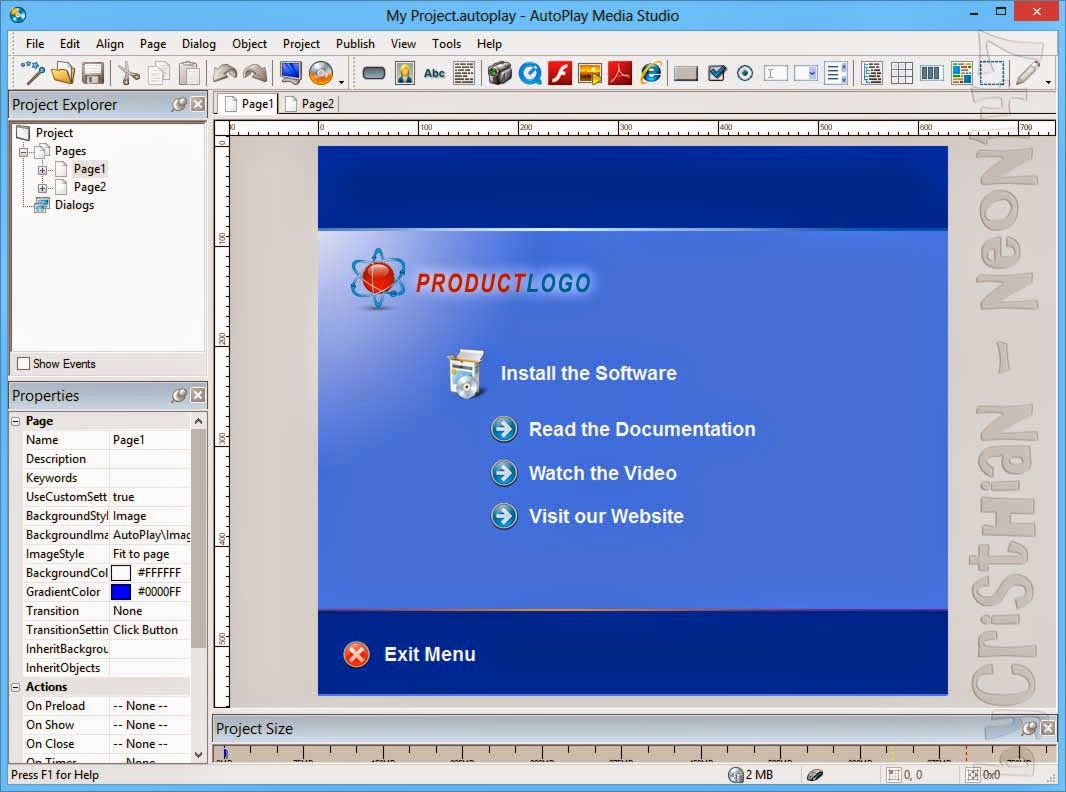
Task: Click the Properties scrollbar down arrow
Action: 199,754
